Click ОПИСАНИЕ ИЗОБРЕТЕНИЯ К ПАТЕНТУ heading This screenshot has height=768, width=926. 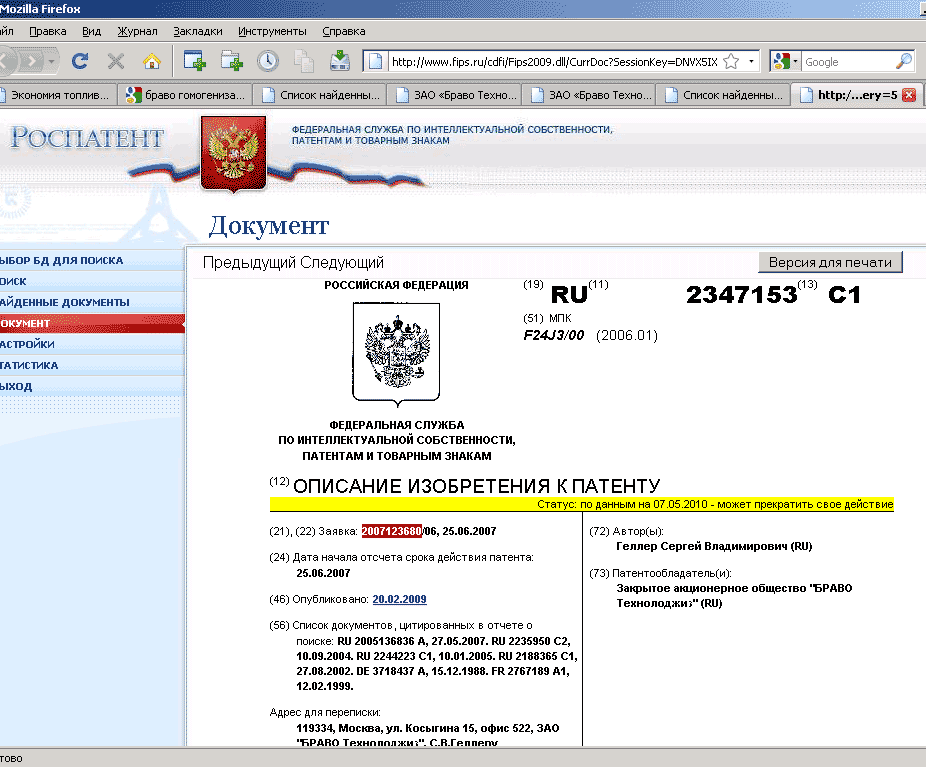coord(476,486)
